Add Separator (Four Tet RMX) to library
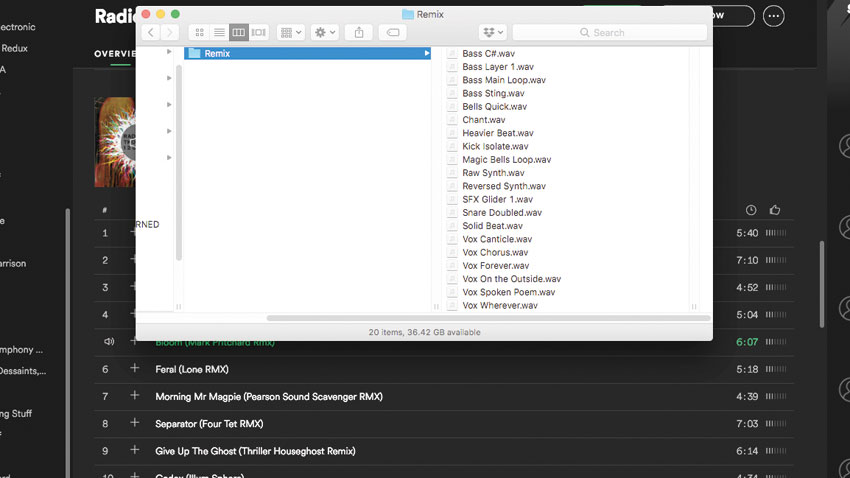Image resolution: width=850 pixels, height=478 pixels. coord(134,423)
